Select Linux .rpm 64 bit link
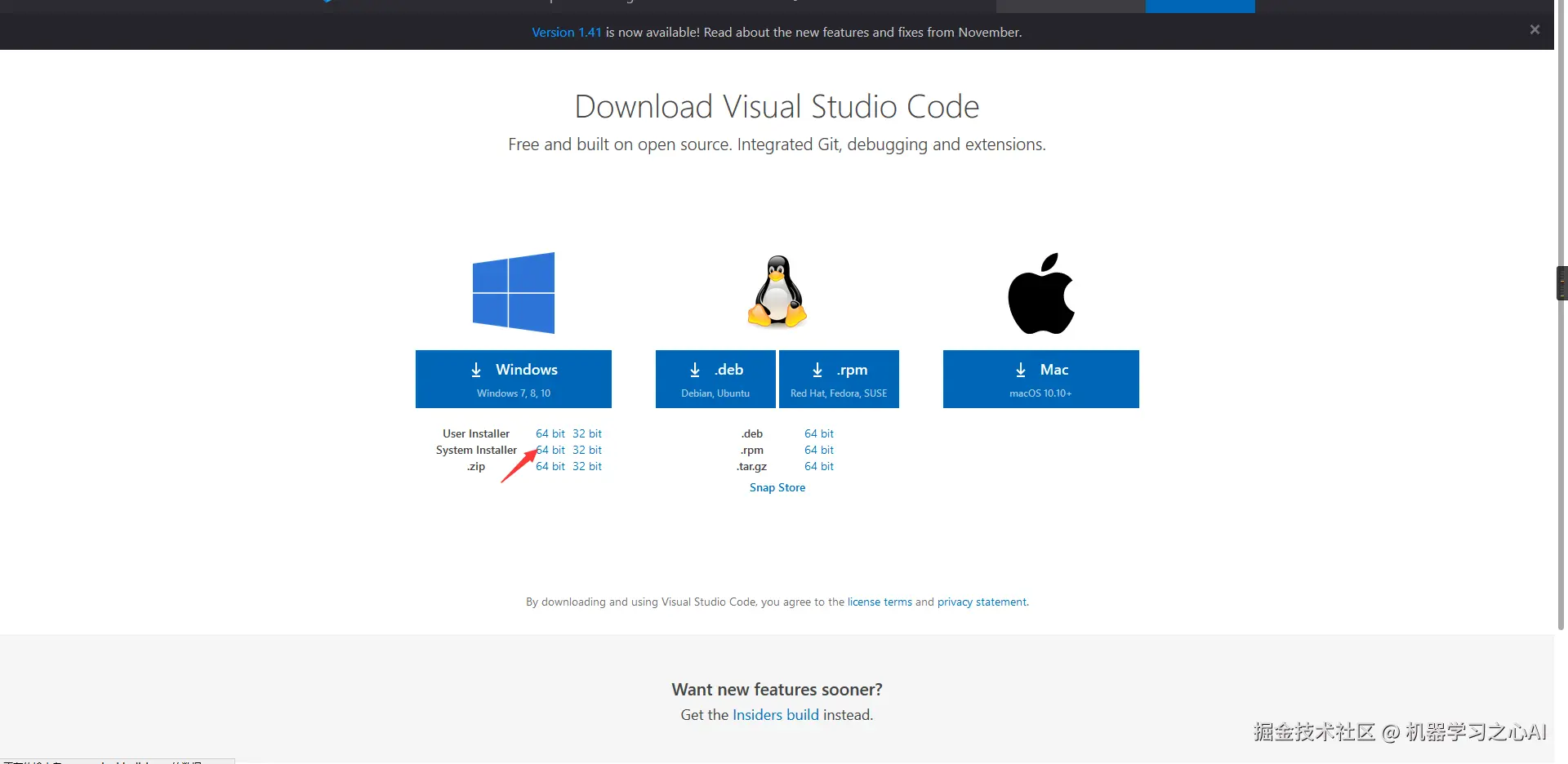The width and height of the screenshot is (1568, 764). (x=819, y=450)
